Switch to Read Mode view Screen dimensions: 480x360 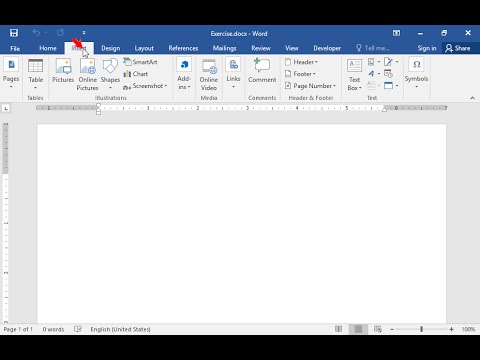point(338,329)
